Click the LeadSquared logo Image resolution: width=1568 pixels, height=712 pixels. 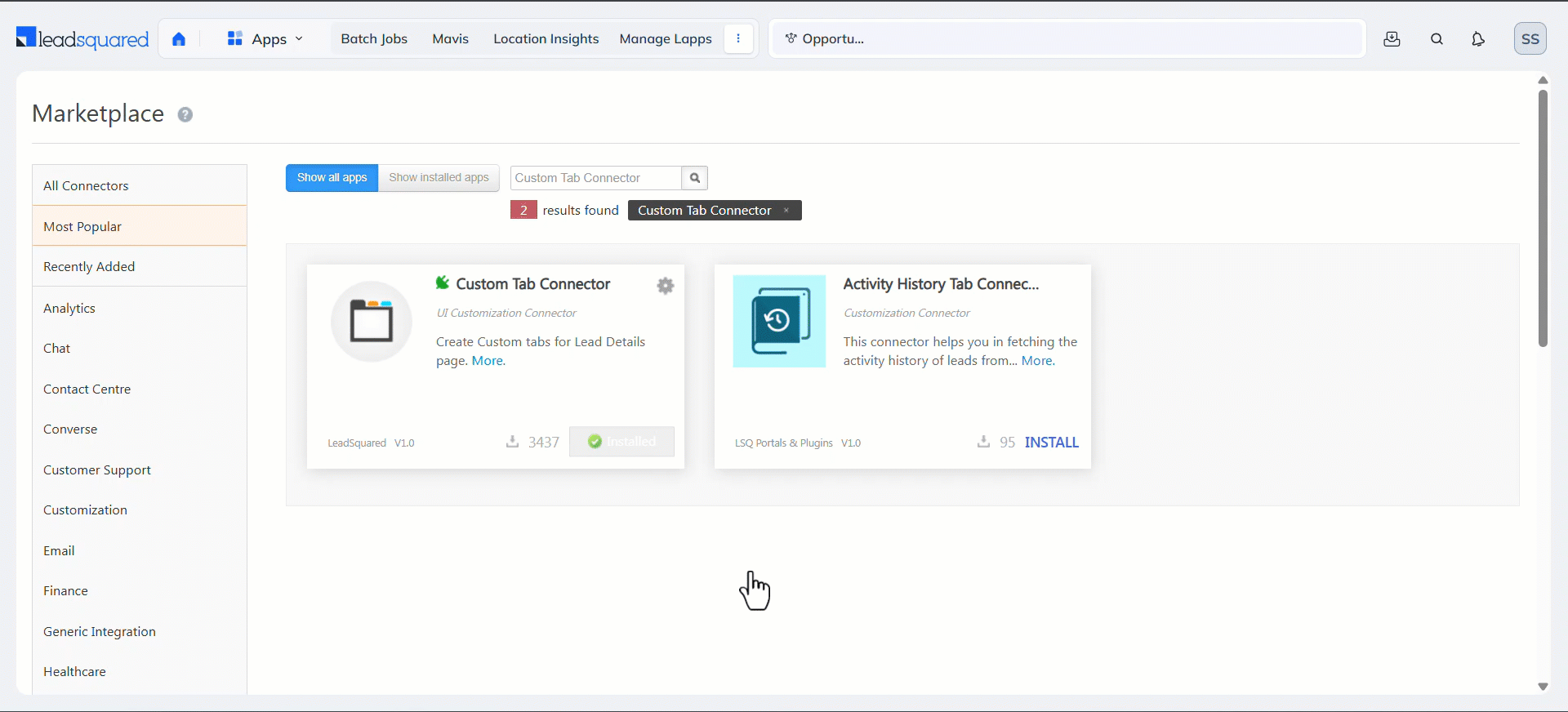[x=82, y=38]
